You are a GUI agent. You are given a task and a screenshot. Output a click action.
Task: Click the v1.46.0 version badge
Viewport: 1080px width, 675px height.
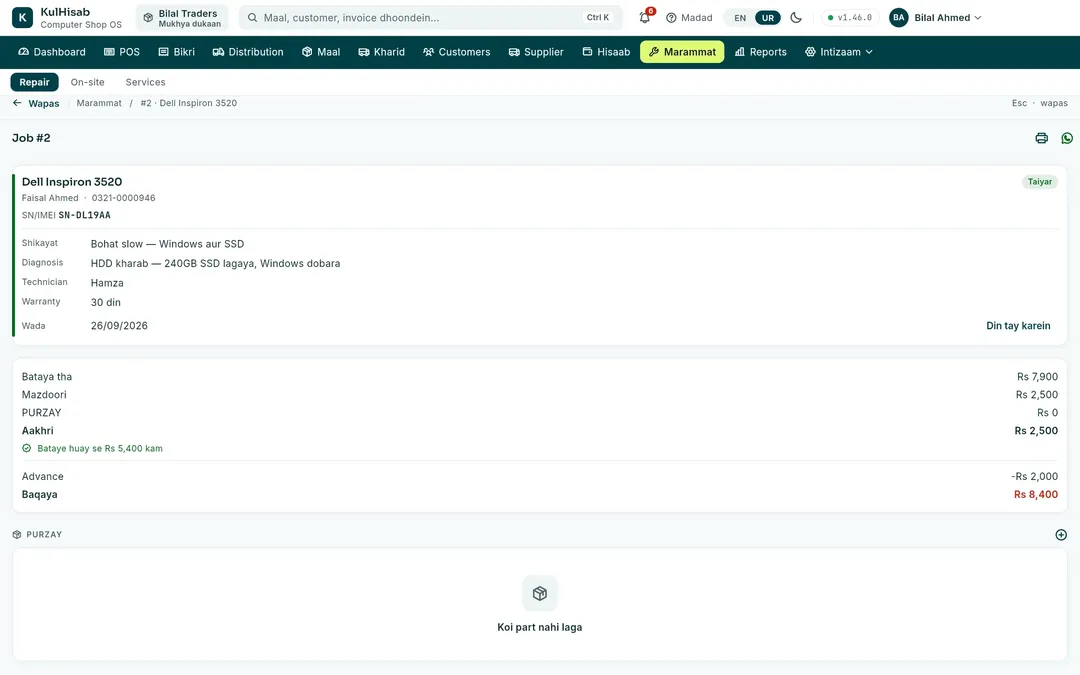[x=850, y=18]
